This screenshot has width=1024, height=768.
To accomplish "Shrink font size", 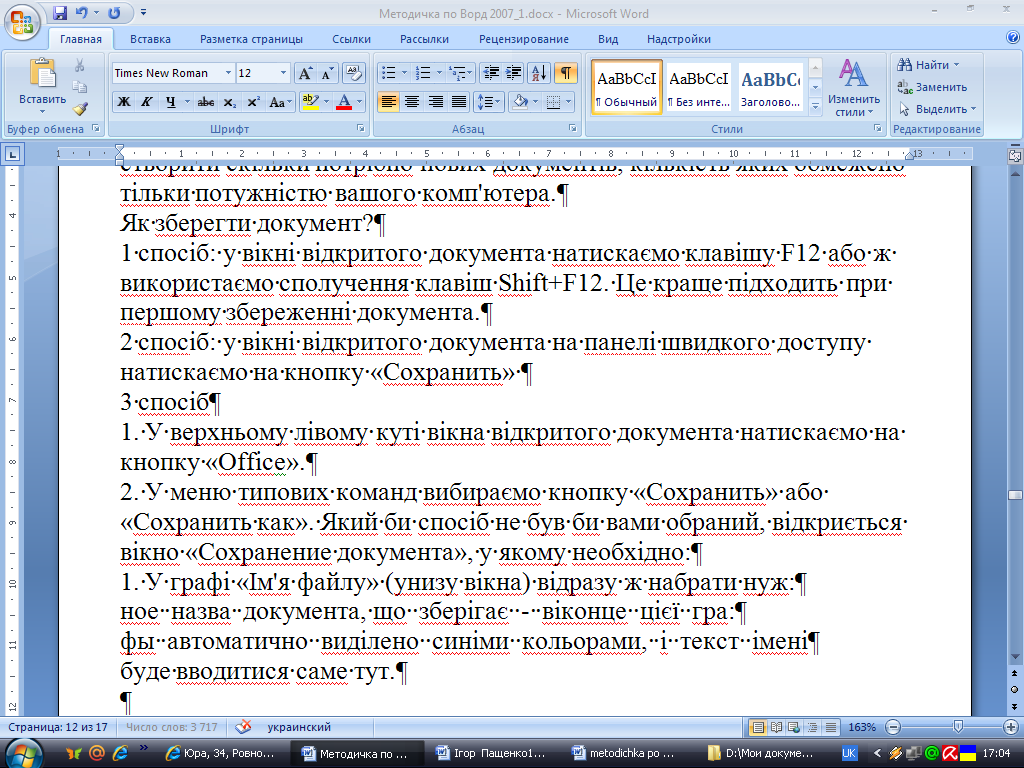I will point(327,73).
